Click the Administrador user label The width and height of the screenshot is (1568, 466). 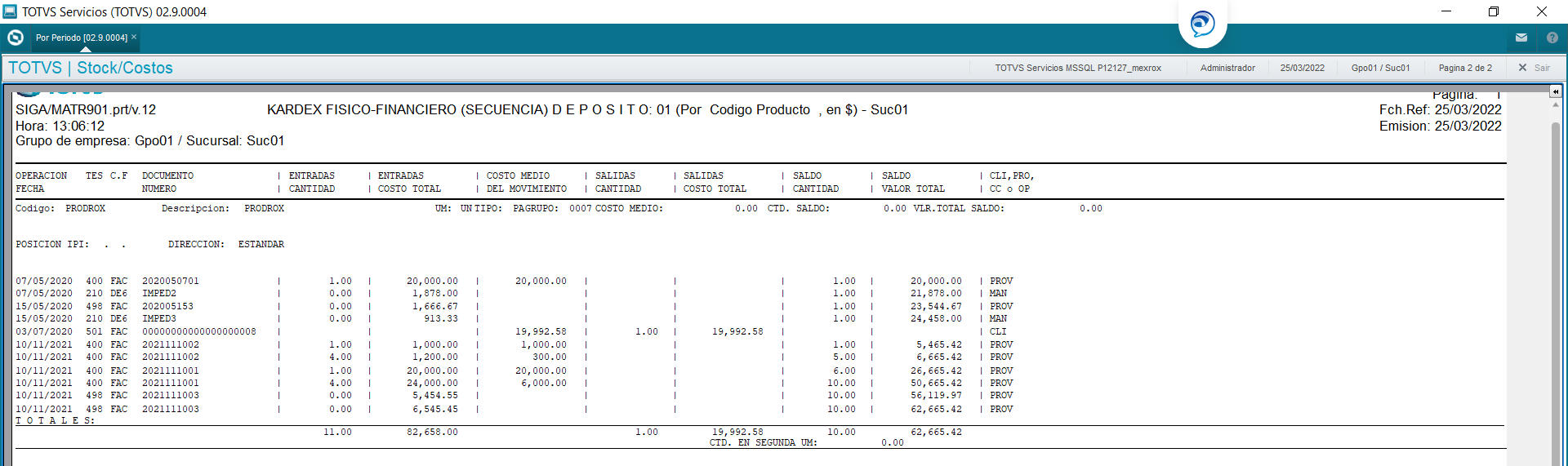[x=1227, y=68]
